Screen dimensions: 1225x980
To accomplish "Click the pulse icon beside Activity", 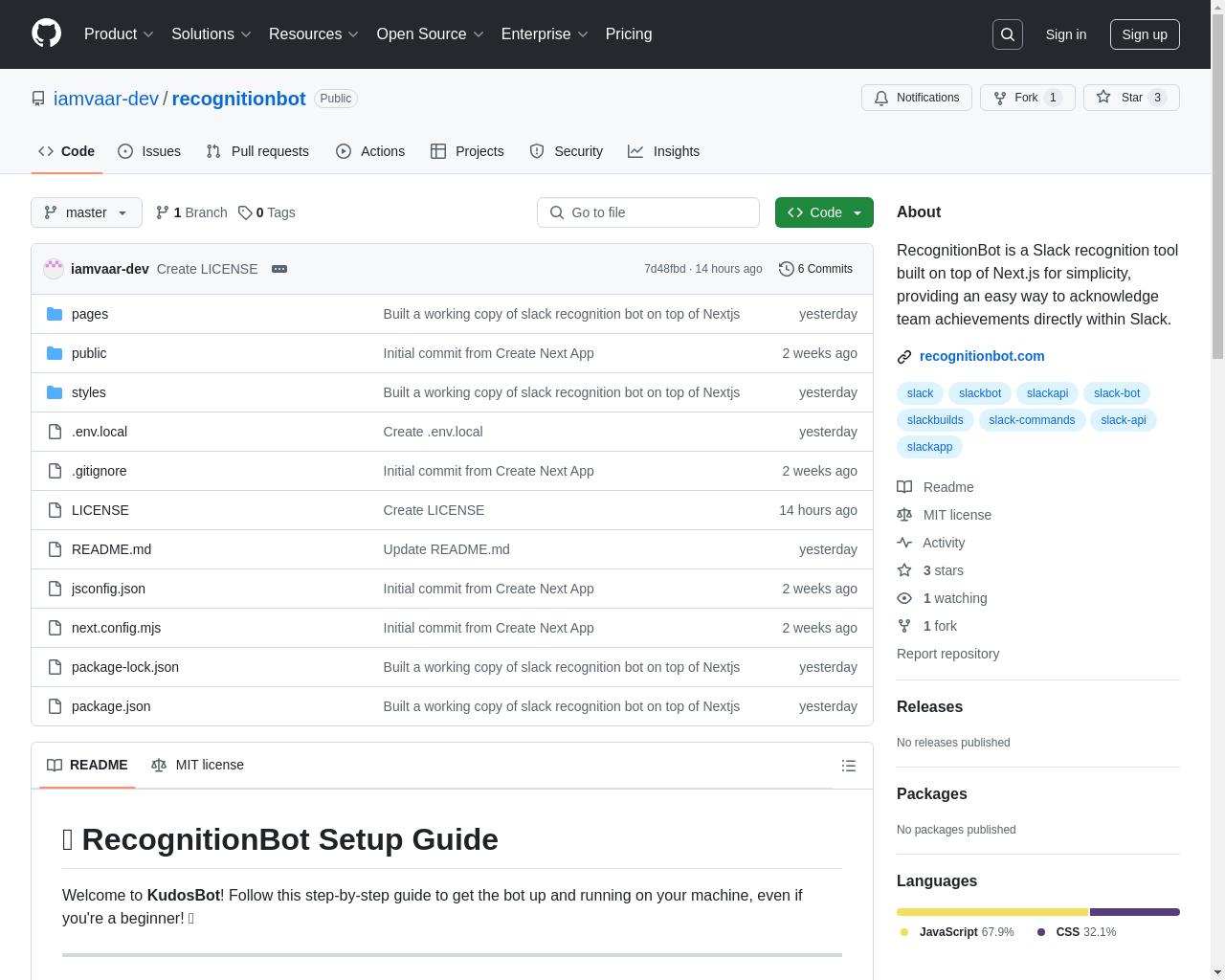I will click(904, 543).
